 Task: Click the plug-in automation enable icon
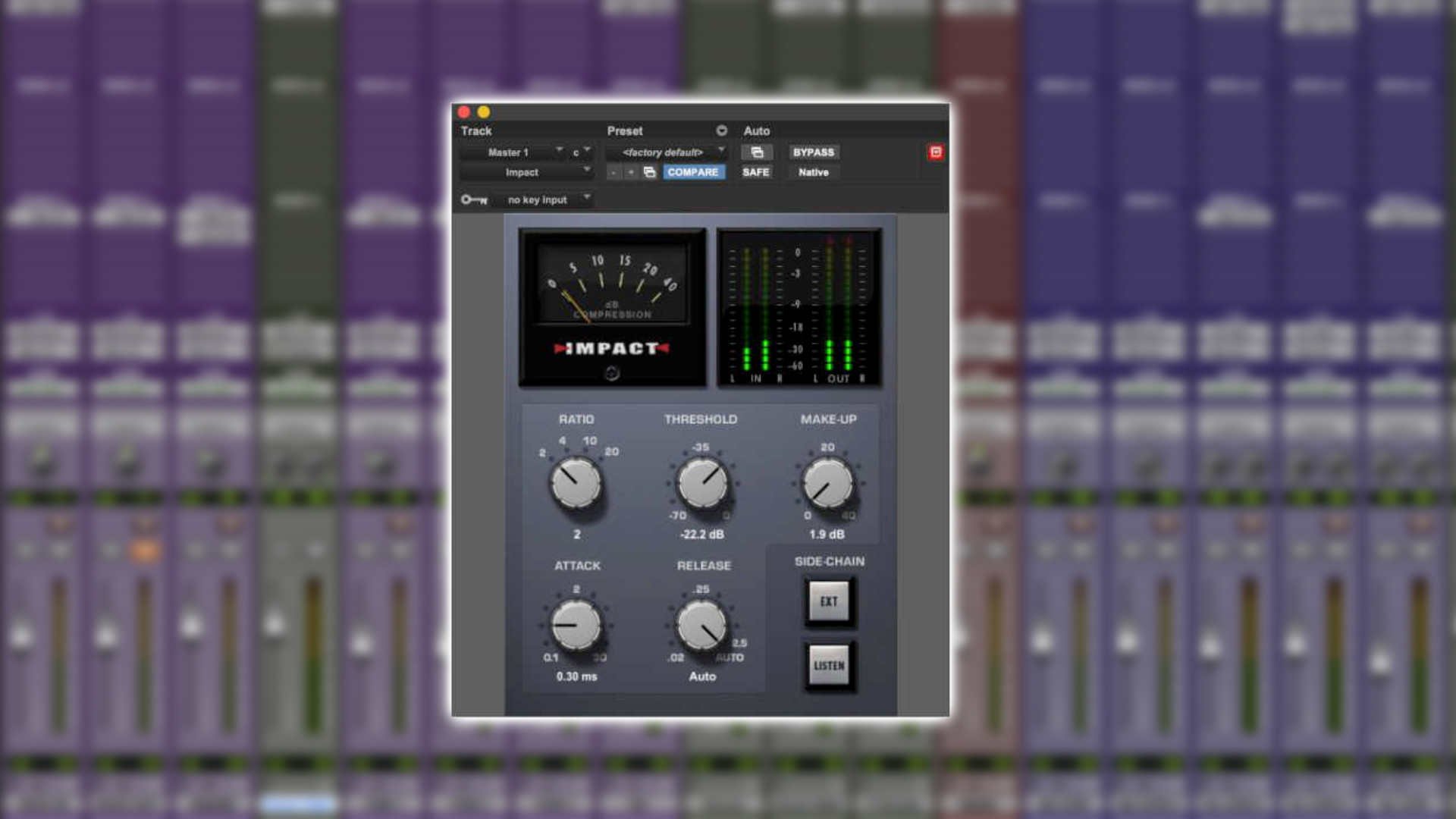(x=757, y=152)
